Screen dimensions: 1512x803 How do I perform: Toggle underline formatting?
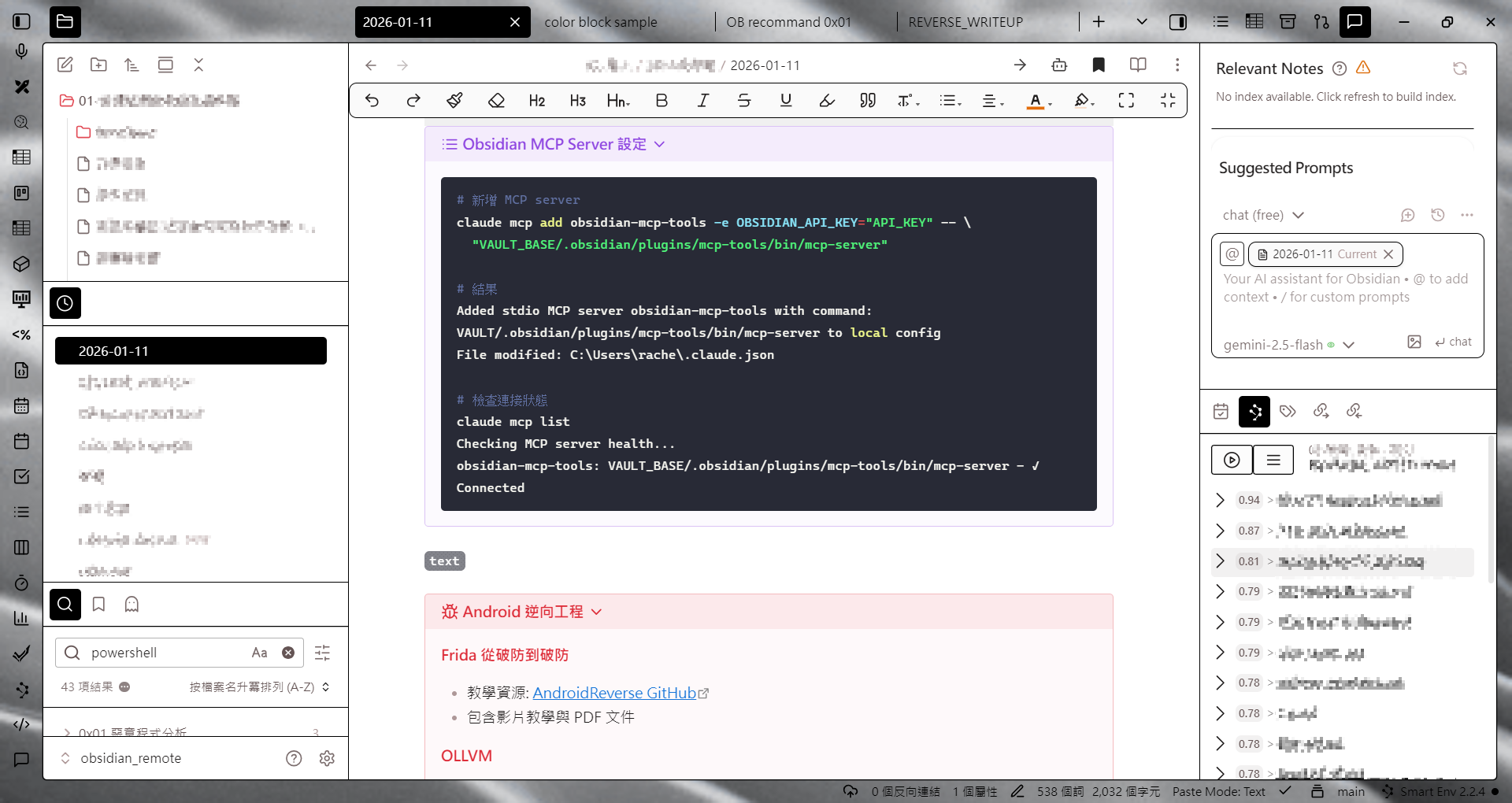coord(786,100)
